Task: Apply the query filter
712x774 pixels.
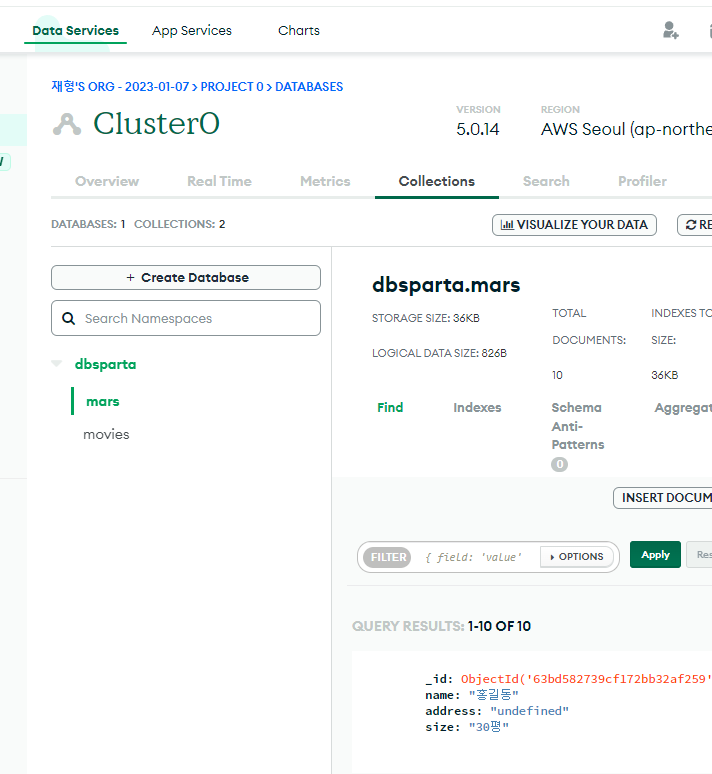Action: [x=655, y=555]
